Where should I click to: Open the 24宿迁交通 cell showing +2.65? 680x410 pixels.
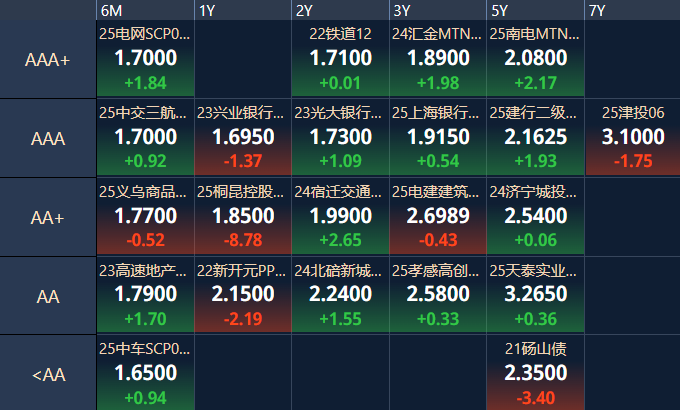click(x=340, y=217)
